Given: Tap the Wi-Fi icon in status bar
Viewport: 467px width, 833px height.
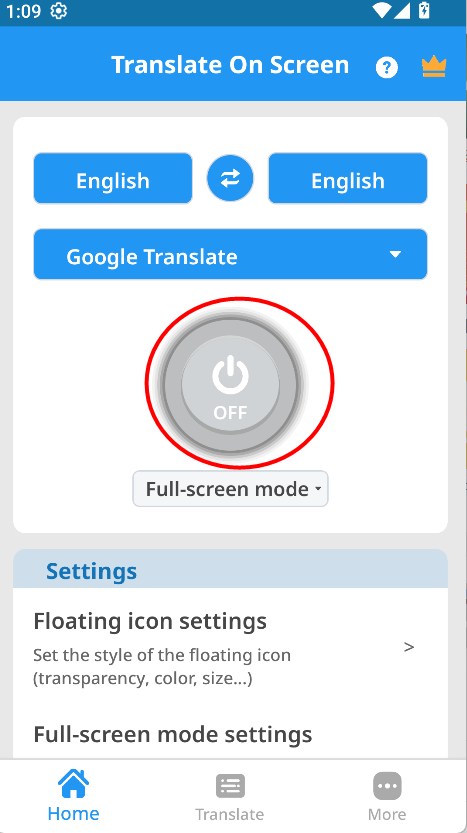Looking at the screenshot, I should point(382,11).
